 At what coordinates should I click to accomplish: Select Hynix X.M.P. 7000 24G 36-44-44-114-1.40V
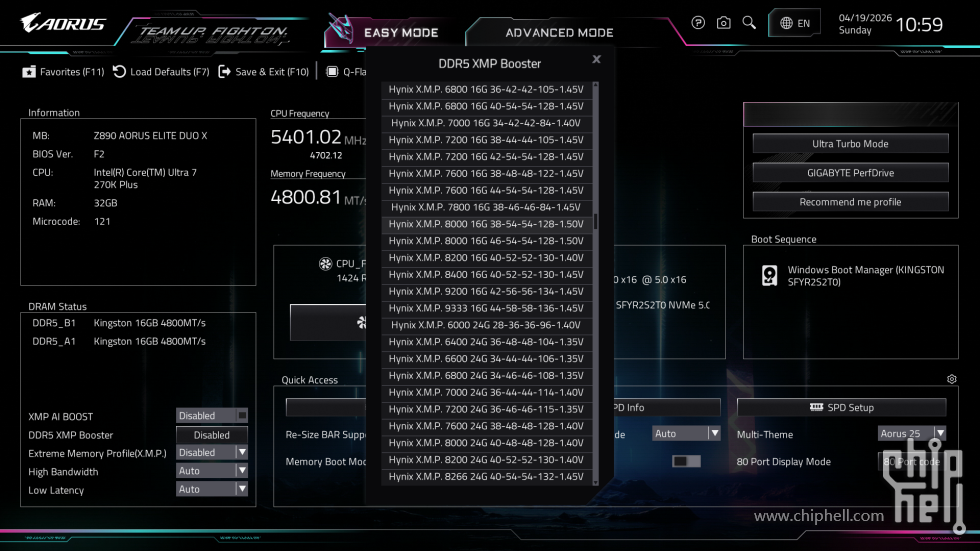pyautogui.click(x=486, y=392)
